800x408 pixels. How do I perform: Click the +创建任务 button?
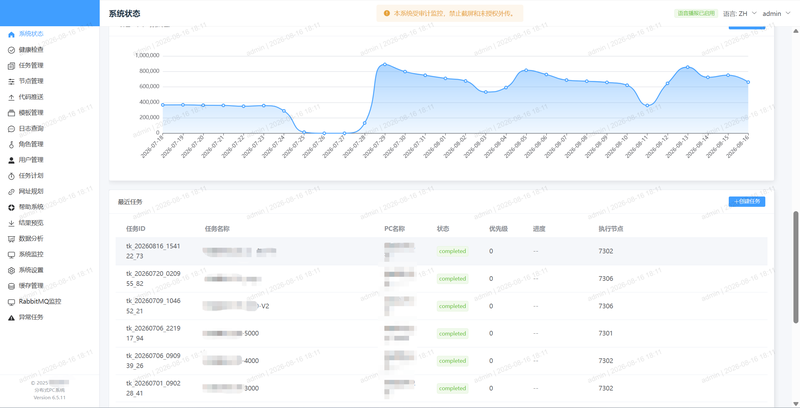(x=746, y=201)
